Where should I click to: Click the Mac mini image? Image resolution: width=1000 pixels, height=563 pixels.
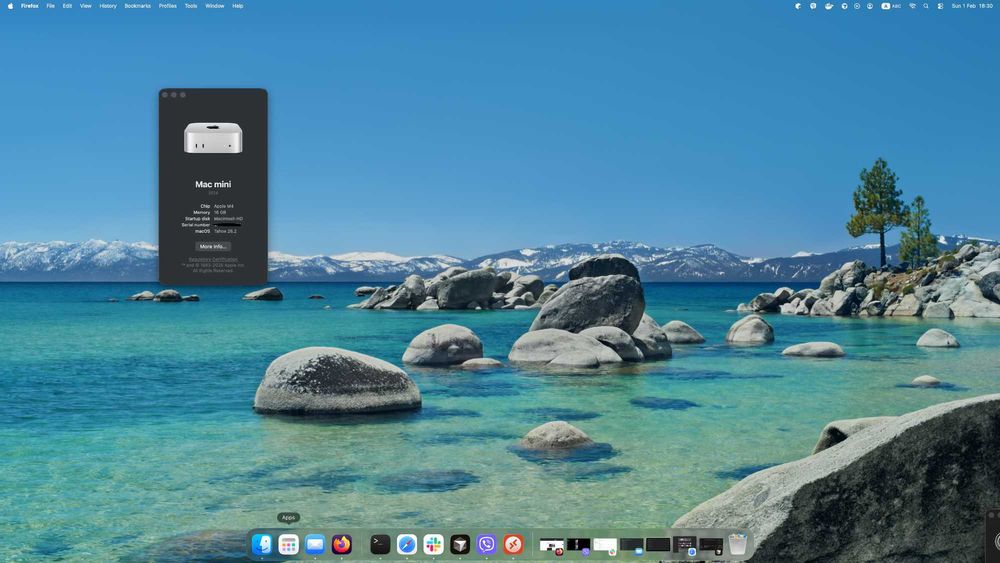pos(213,138)
